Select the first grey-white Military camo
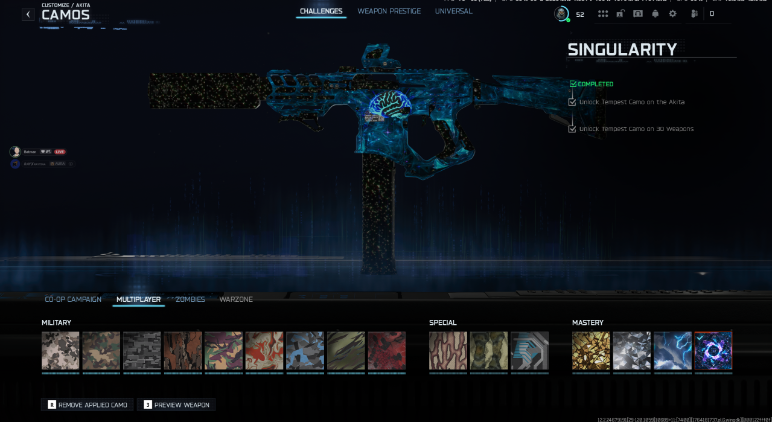 (61, 351)
